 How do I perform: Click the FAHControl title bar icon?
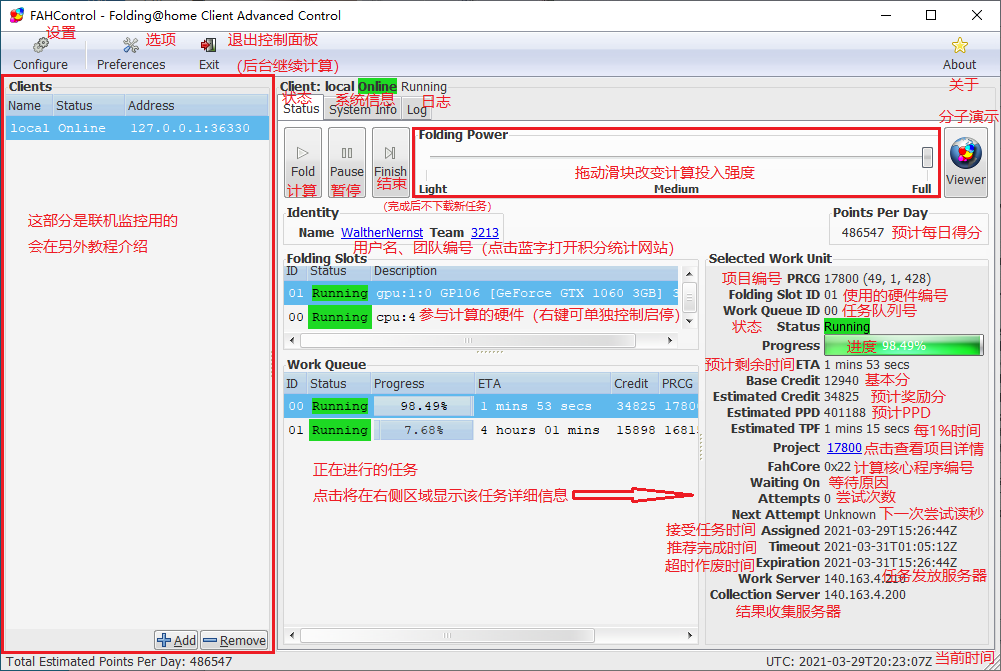[17, 15]
